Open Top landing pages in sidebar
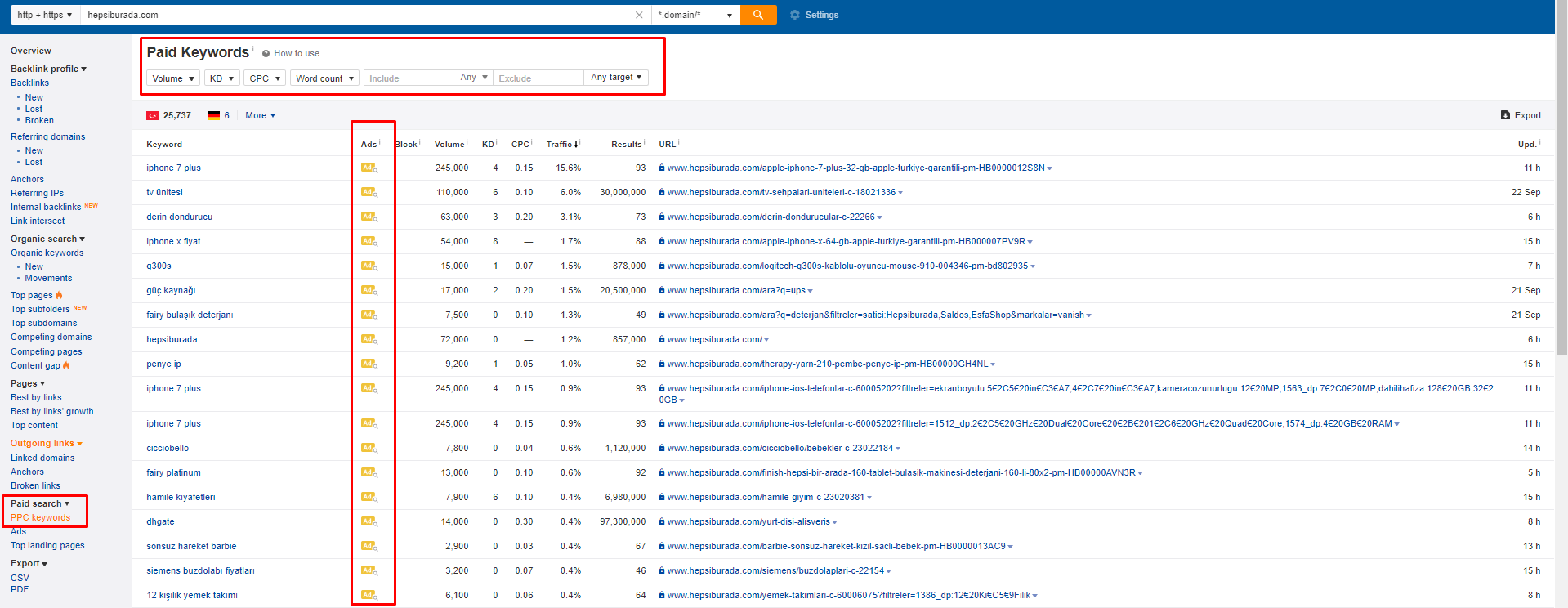This screenshot has height=608, width=1568. click(47, 545)
